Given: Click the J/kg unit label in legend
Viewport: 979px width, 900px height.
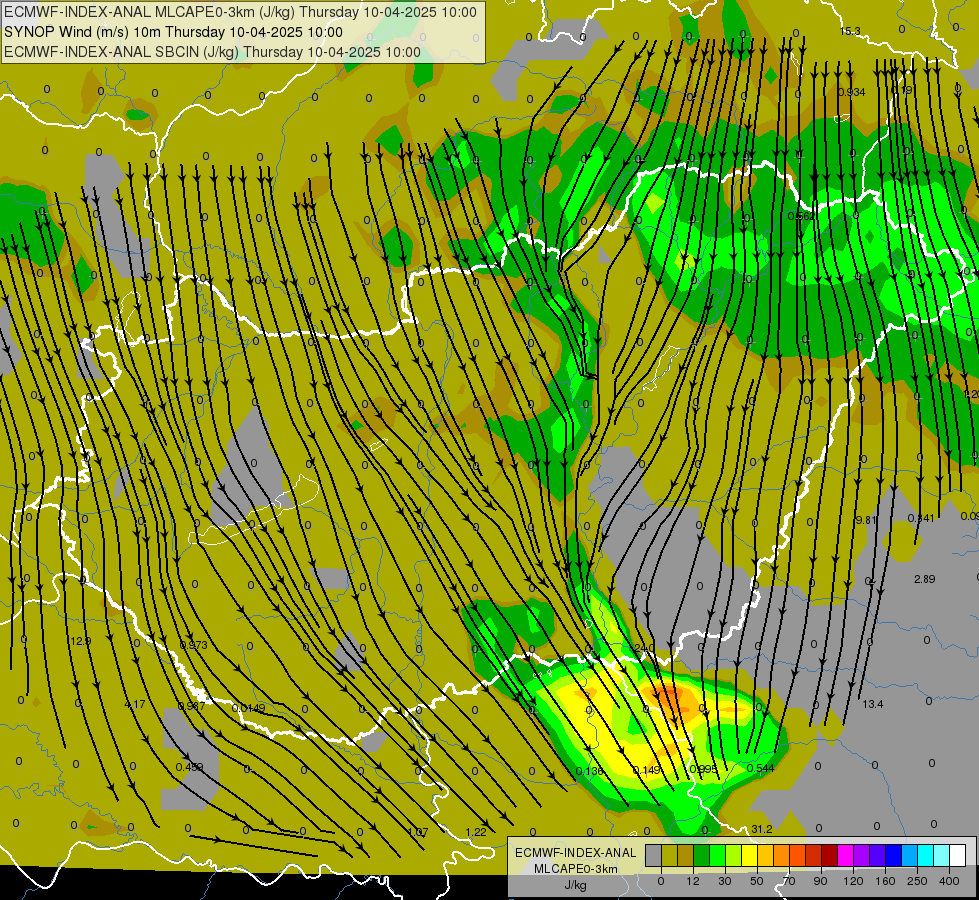Looking at the screenshot, I should pos(576,884).
